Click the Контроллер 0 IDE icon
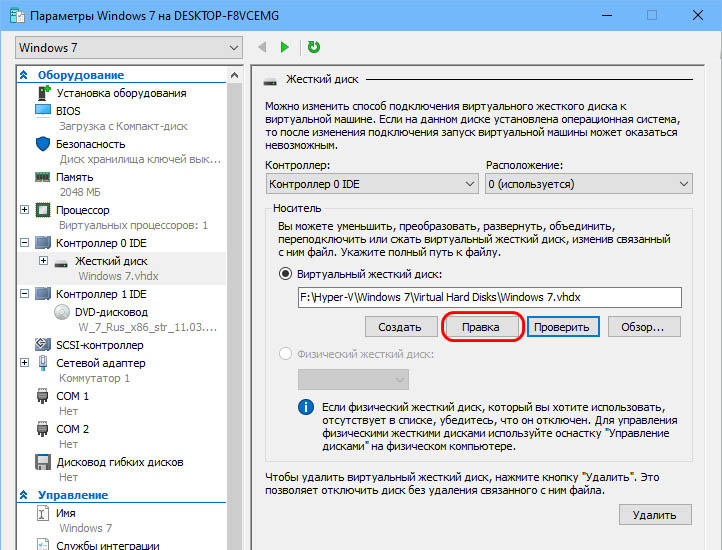This screenshot has height=550, width=722. 43,242
